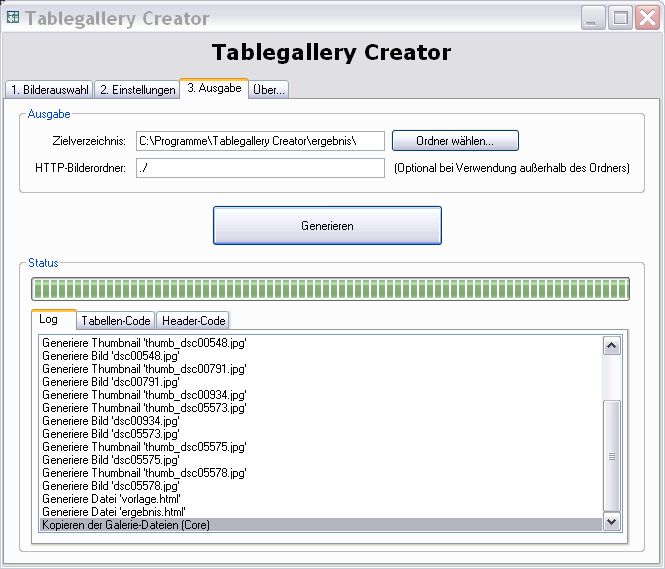
Task: Maximize the Tablegallery Creator window
Action: click(x=620, y=18)
